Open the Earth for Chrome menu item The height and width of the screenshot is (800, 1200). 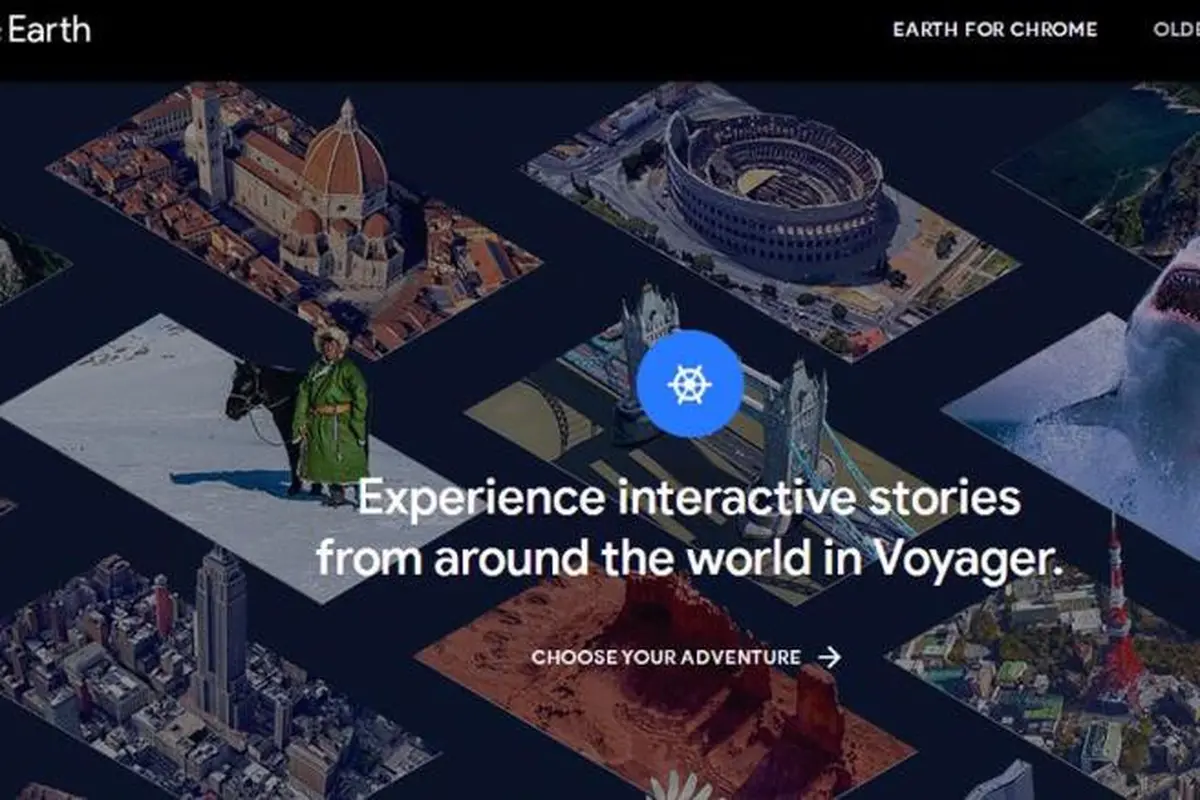pos(995,30)
